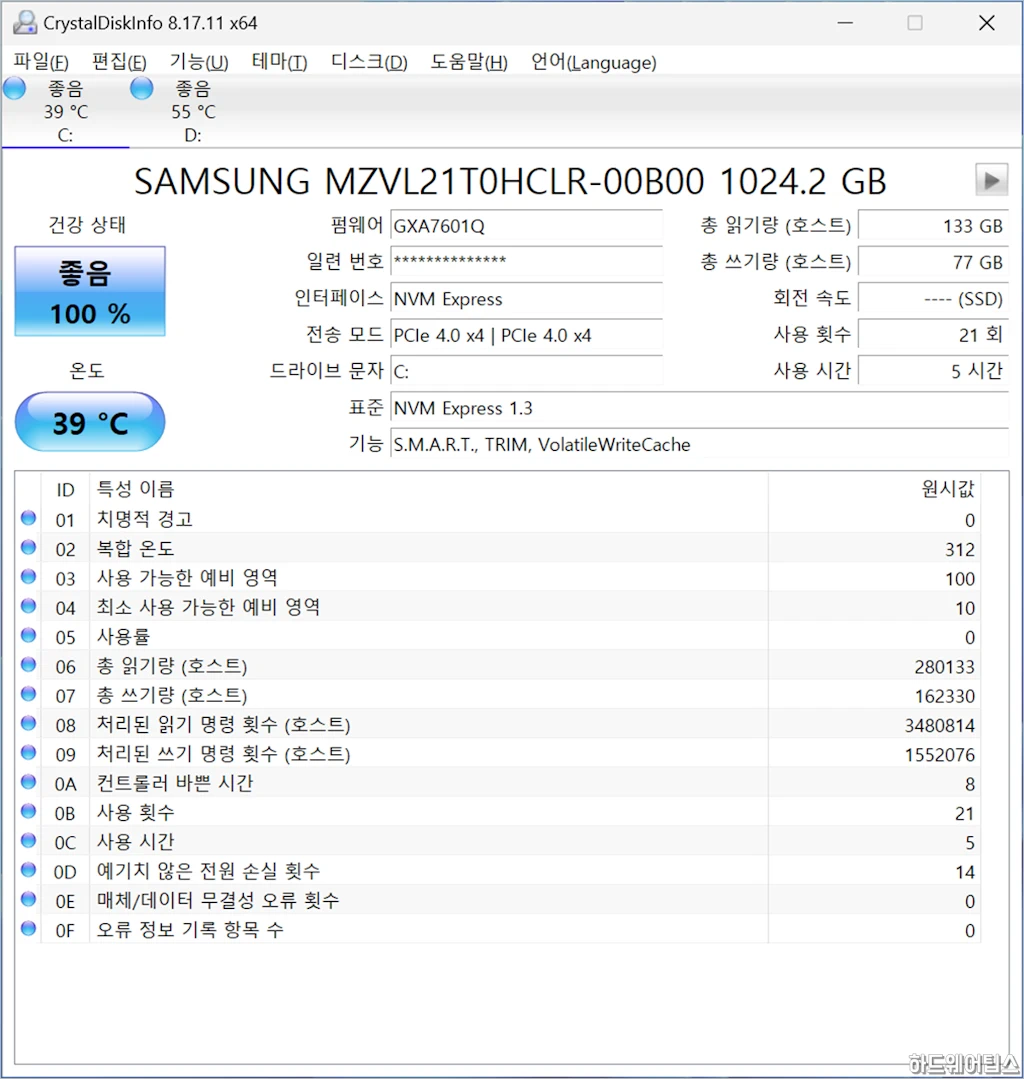Image resolution: width=1024 pixels, height=1079 pixels.
Task: Click the power on count value 21 회
Action: click(933, 335)
